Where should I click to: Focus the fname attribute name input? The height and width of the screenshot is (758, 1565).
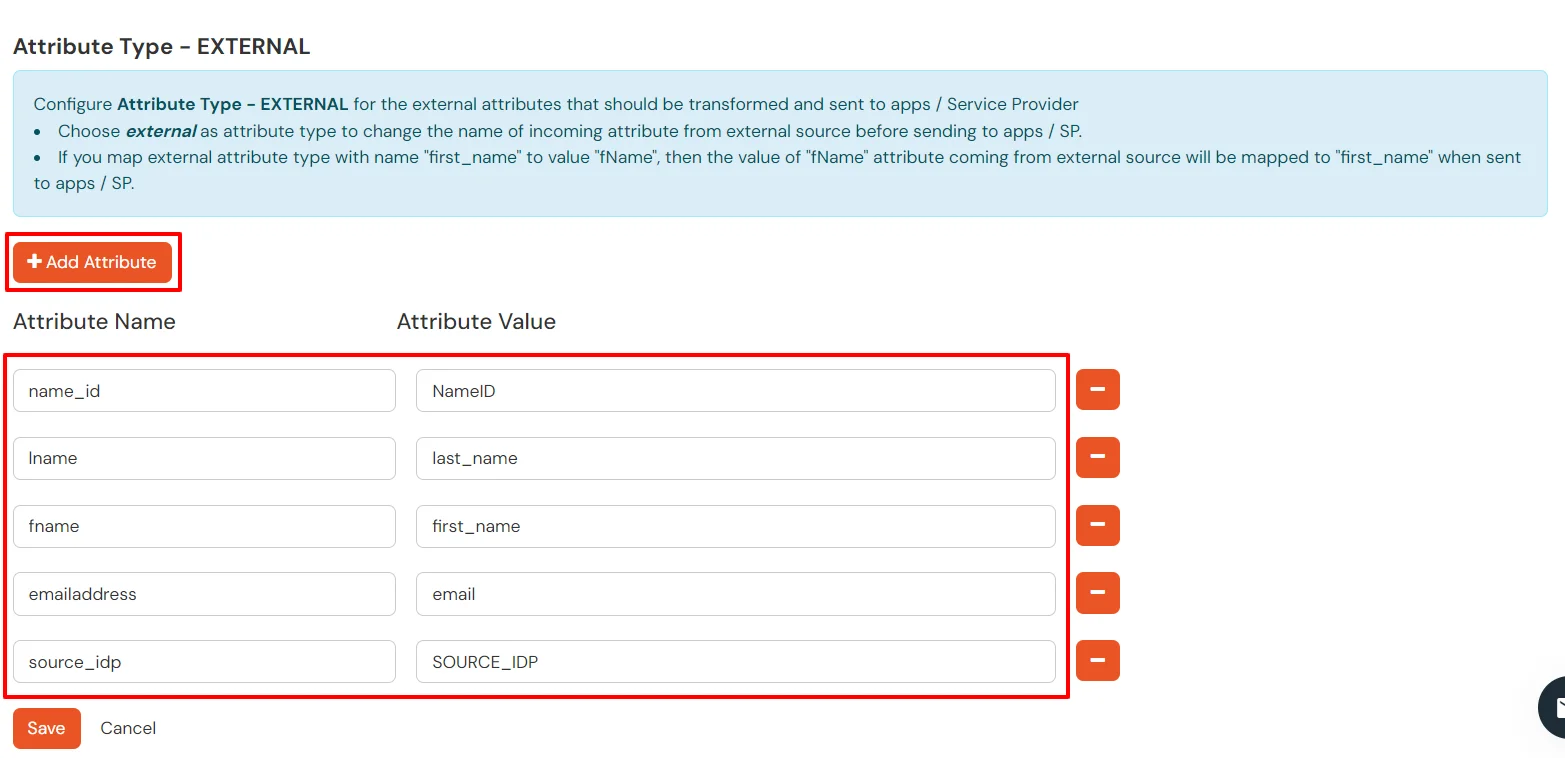[x=204, y=526]
